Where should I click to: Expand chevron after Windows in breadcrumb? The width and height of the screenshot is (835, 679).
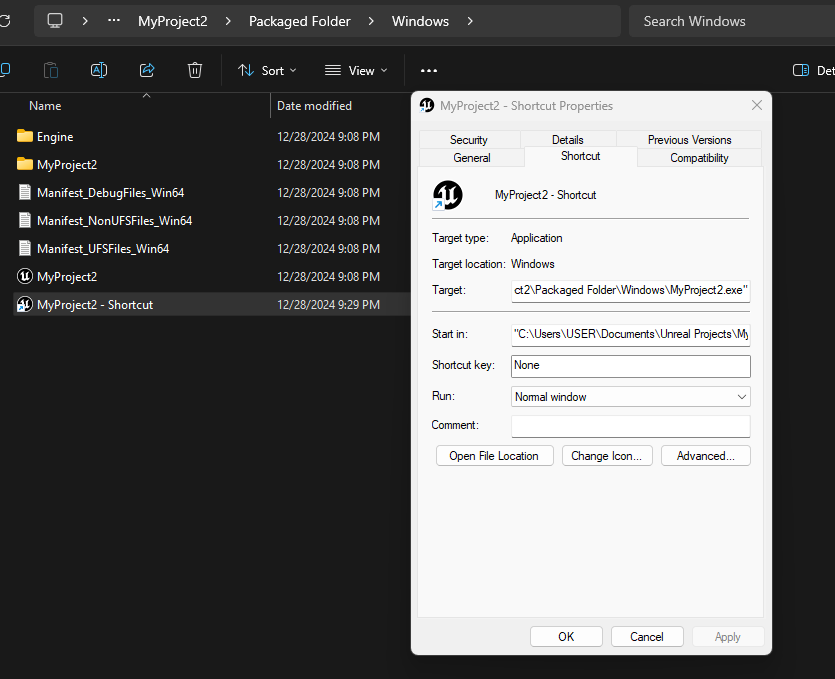pyautogui.click(x=470, y=21)
